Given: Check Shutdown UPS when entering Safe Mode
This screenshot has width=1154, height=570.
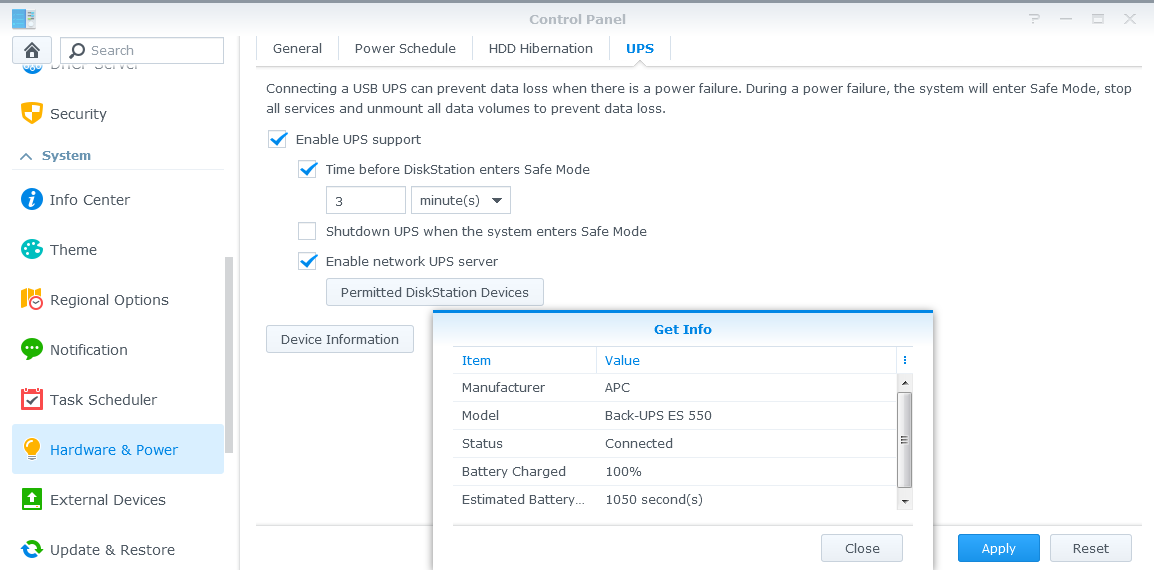Looking at the screenshot, I should pos(308,231).
